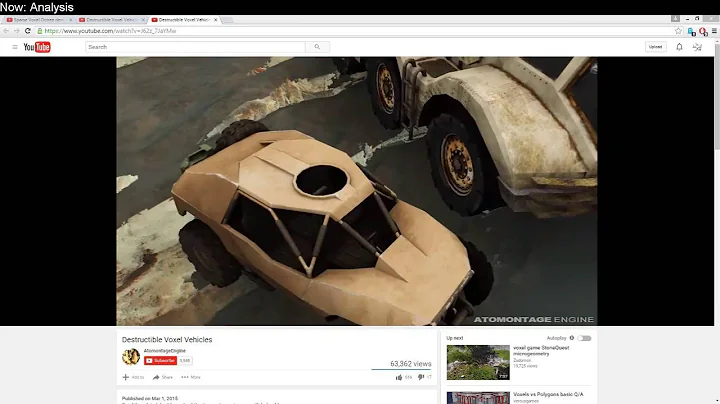Open the More actions menu
Viewport: 720px width, 404px height.
(191, 377)
